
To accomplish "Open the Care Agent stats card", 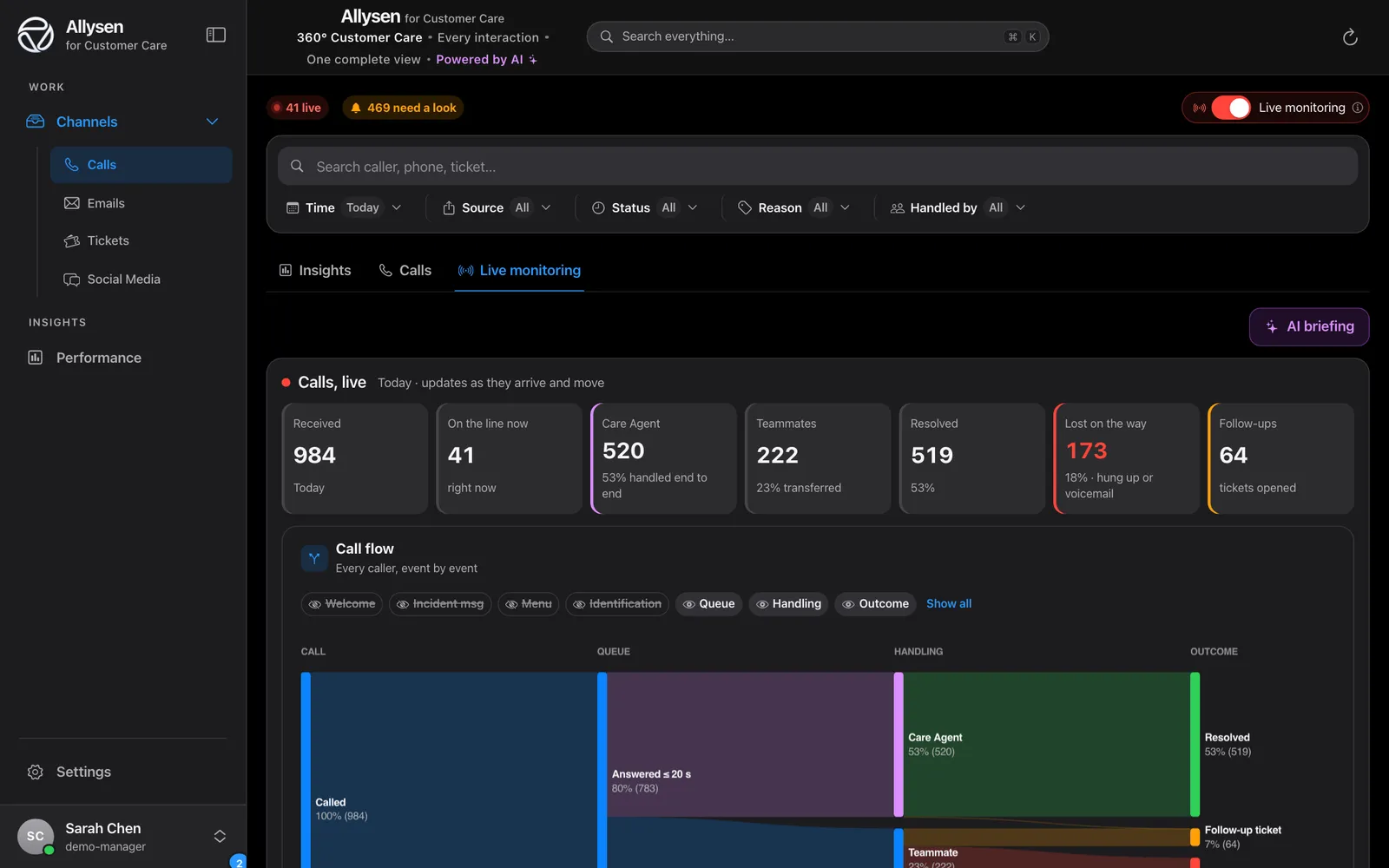I will click(663, 458).
